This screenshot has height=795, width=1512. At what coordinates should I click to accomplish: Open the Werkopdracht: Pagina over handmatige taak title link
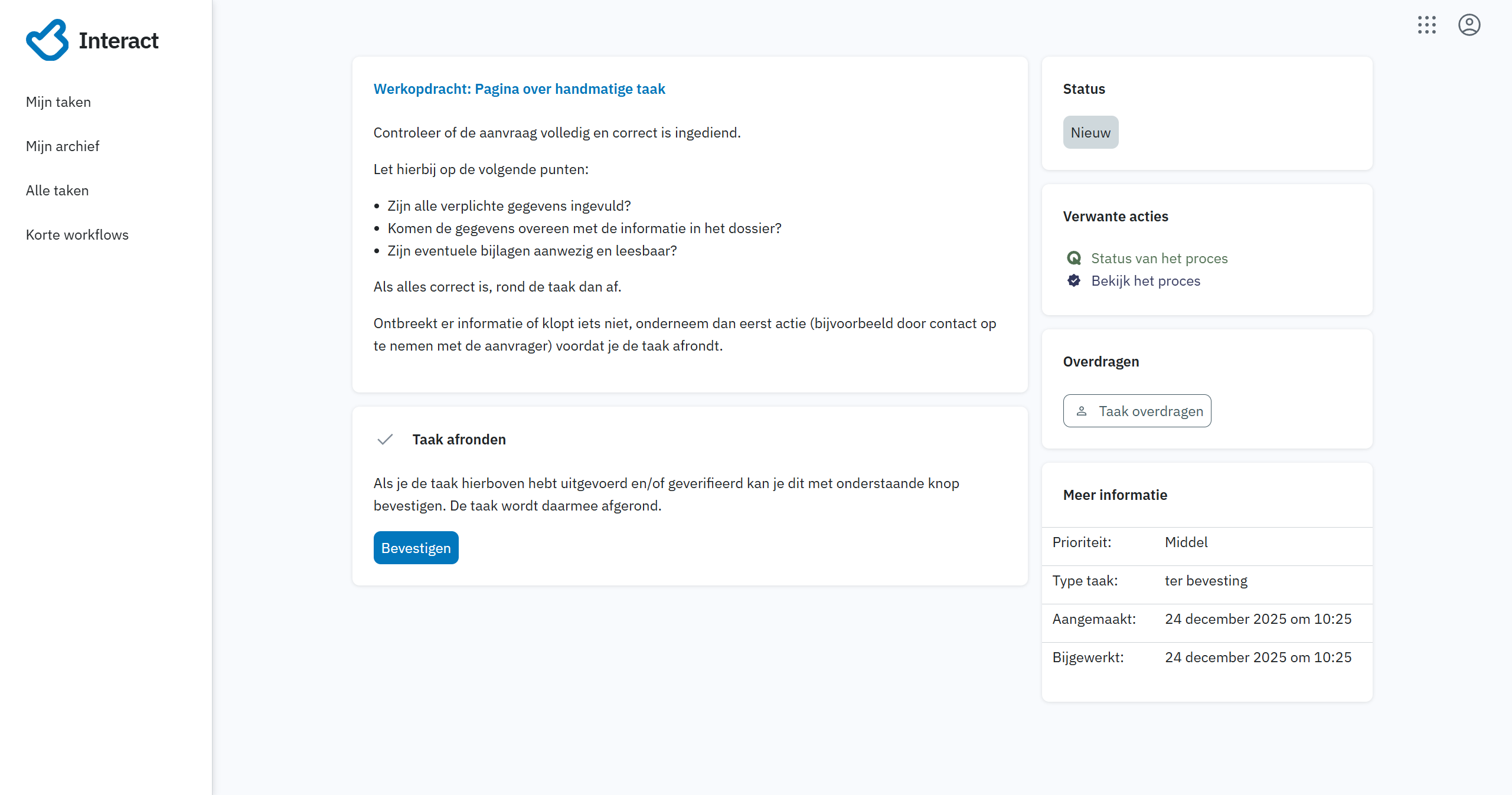519,89
